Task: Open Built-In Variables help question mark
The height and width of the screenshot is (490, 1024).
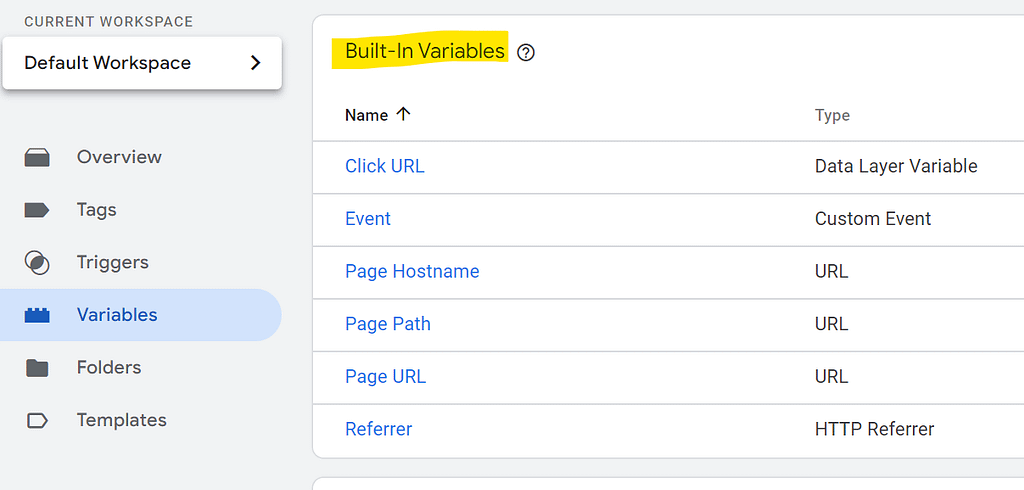Action: click(526, 52)
